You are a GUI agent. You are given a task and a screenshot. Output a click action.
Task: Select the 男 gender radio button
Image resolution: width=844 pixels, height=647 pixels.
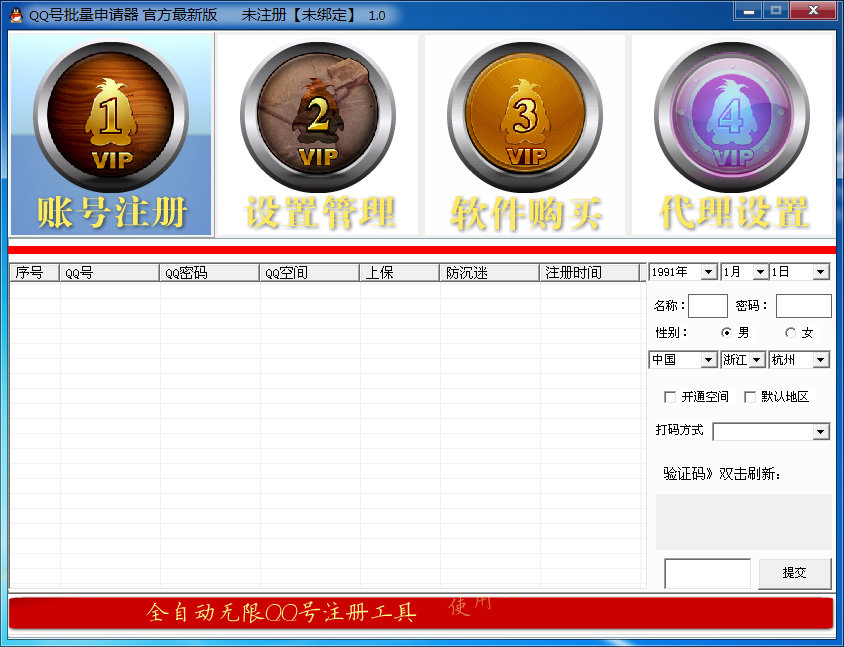(x=726, y=333)
